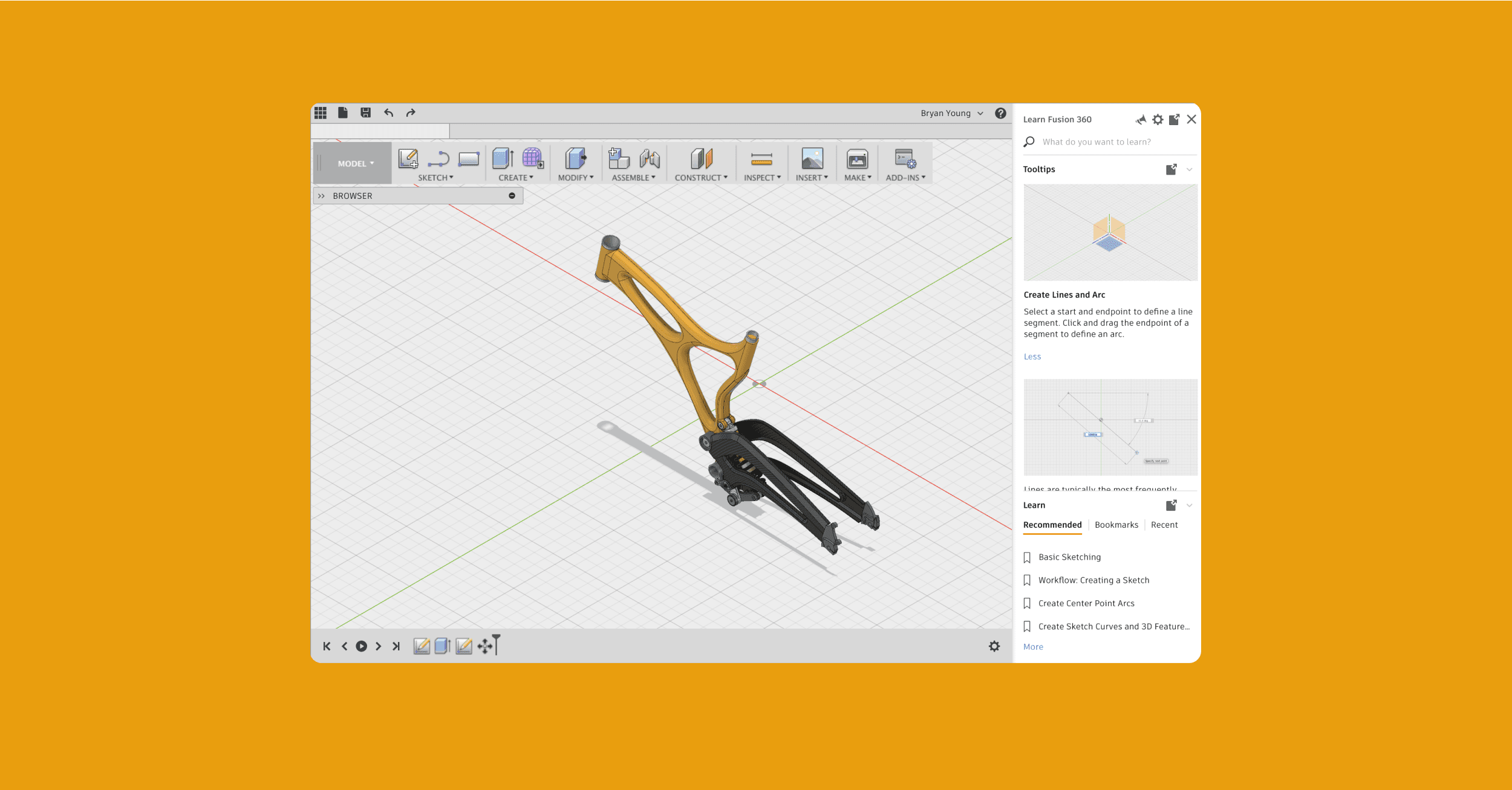Viewport: 1512px width, 790px height.
Task: Click the Create Form purple icon
Action: 532,159
